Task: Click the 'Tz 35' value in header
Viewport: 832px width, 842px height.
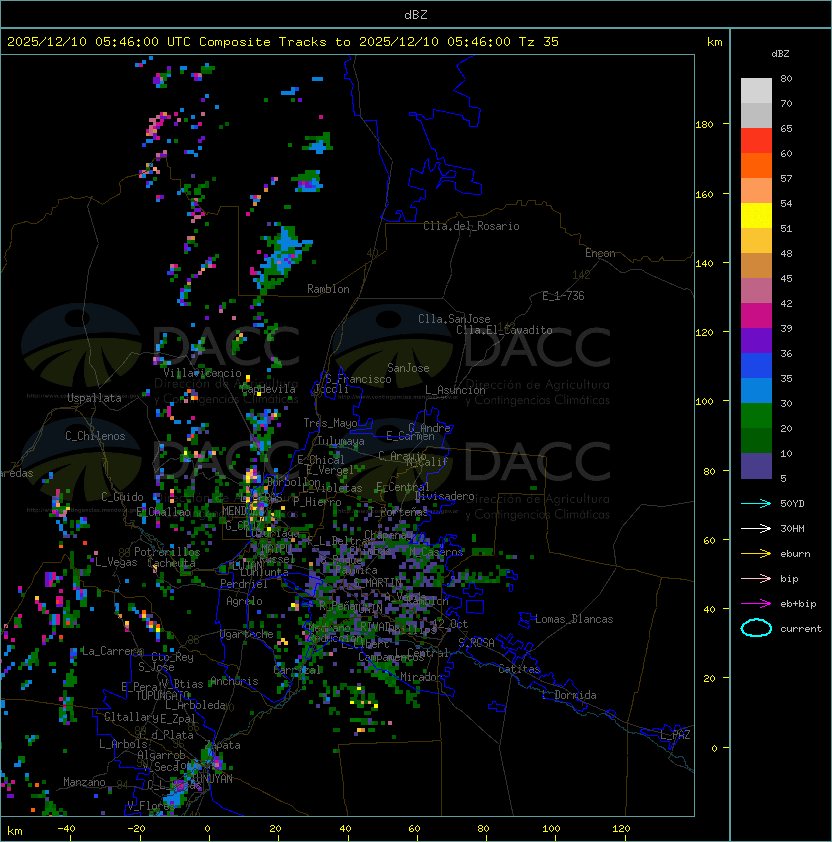Action: pyautogui.click(x=539, y=42)
